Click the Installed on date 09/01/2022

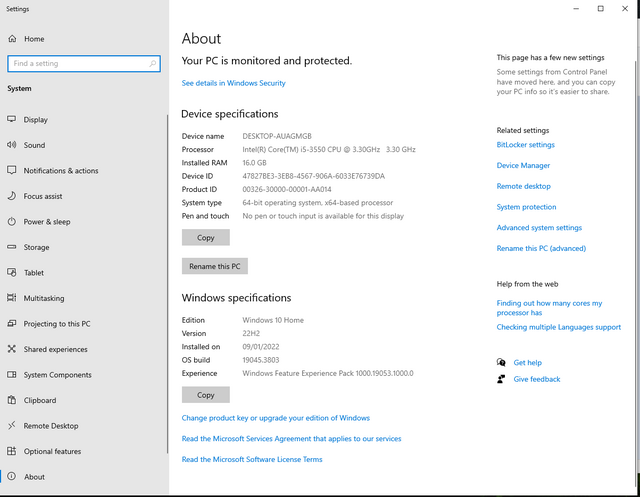(261, 347)
